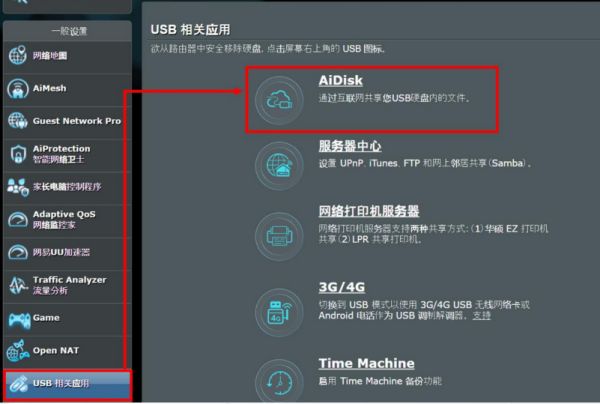The width and height of the screenshot is (600, 404).
Task: Click the network printer server icon
Action: 279,236
